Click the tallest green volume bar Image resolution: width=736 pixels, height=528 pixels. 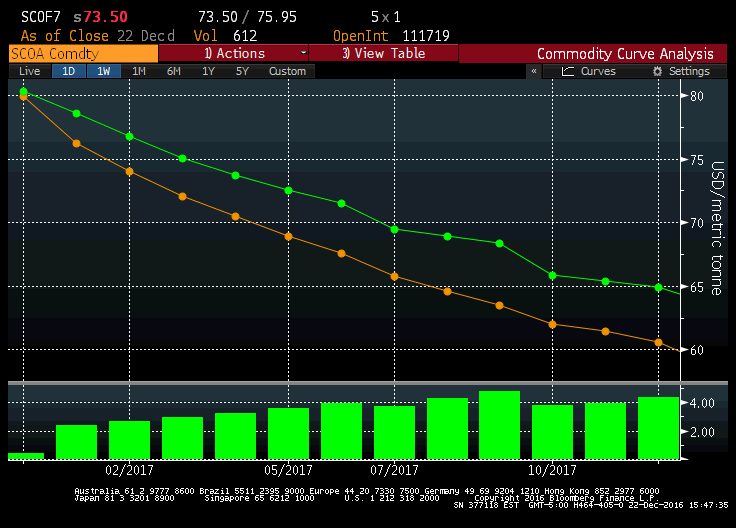499,424
